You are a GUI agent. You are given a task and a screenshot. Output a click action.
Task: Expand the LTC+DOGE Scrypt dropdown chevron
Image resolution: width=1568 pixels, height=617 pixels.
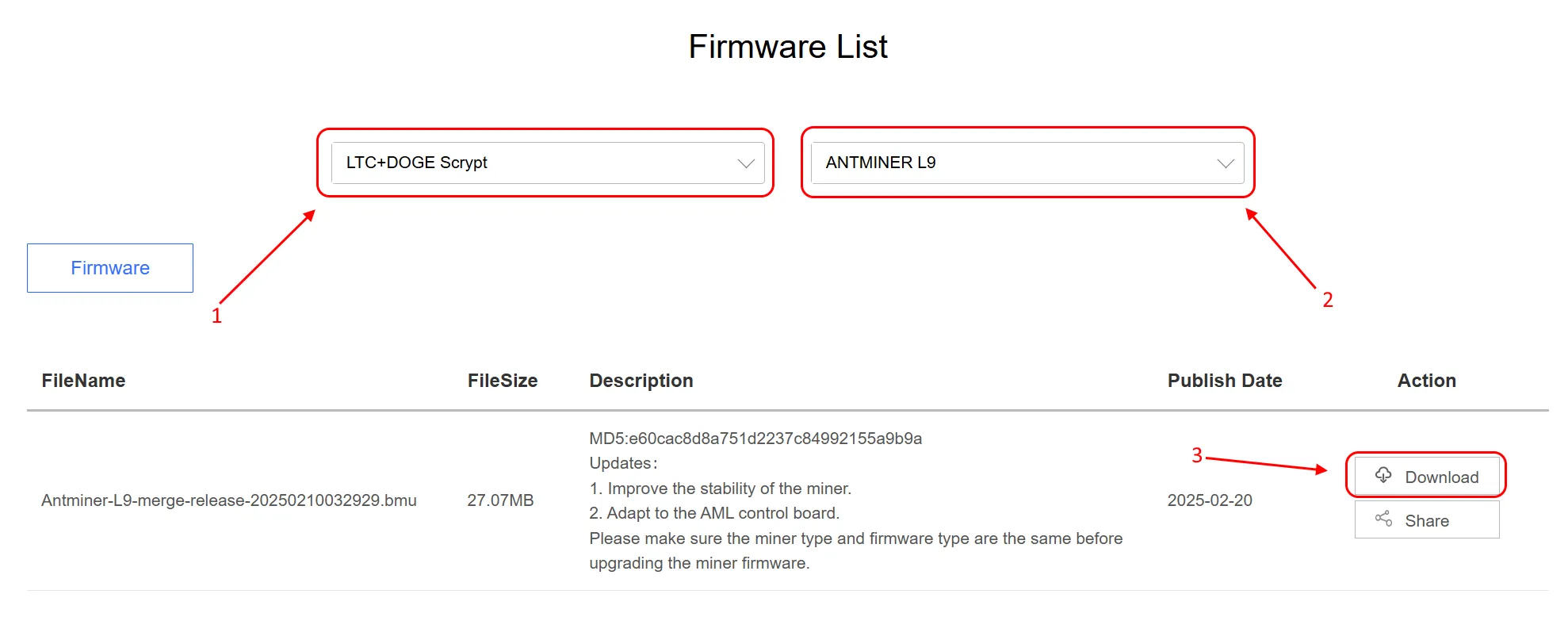[746, 163]
